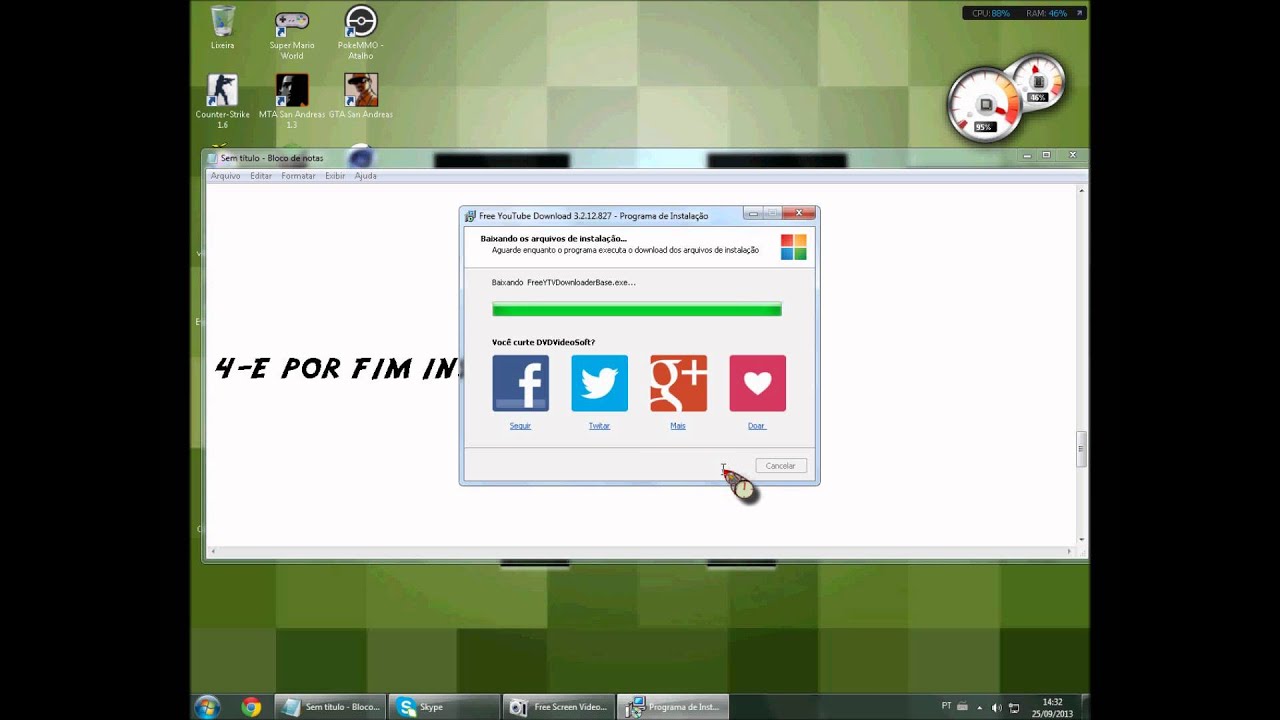Show hidden tray icons arrow

[980, 707]
